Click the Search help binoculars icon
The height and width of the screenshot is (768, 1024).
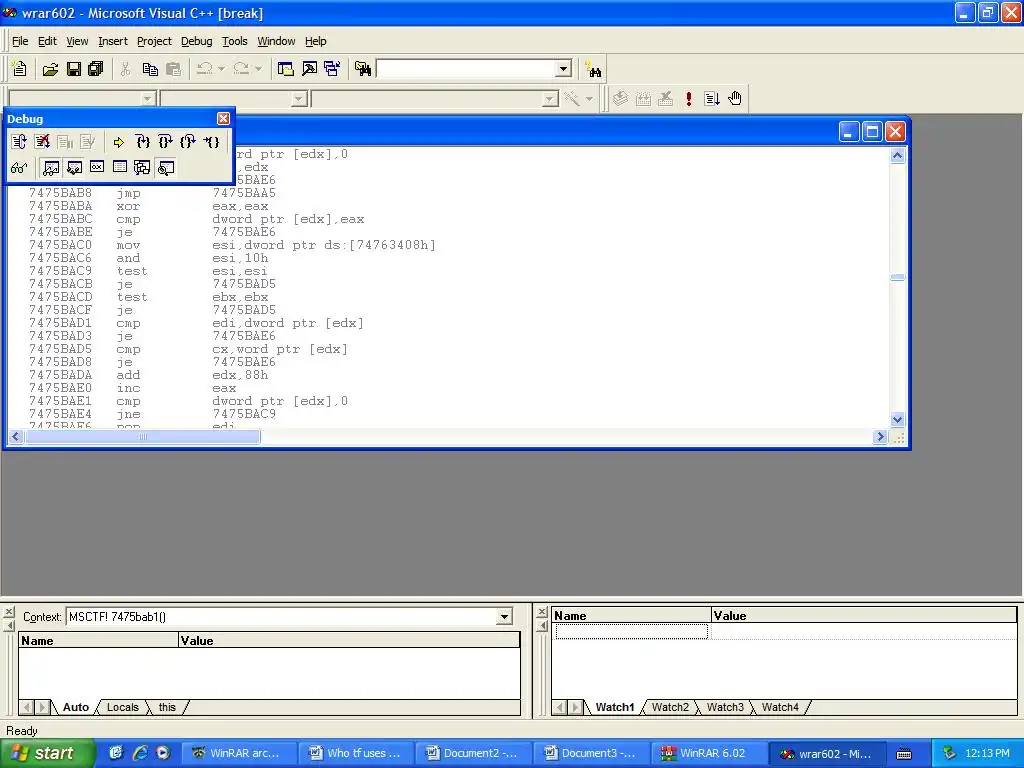point(593,69)
